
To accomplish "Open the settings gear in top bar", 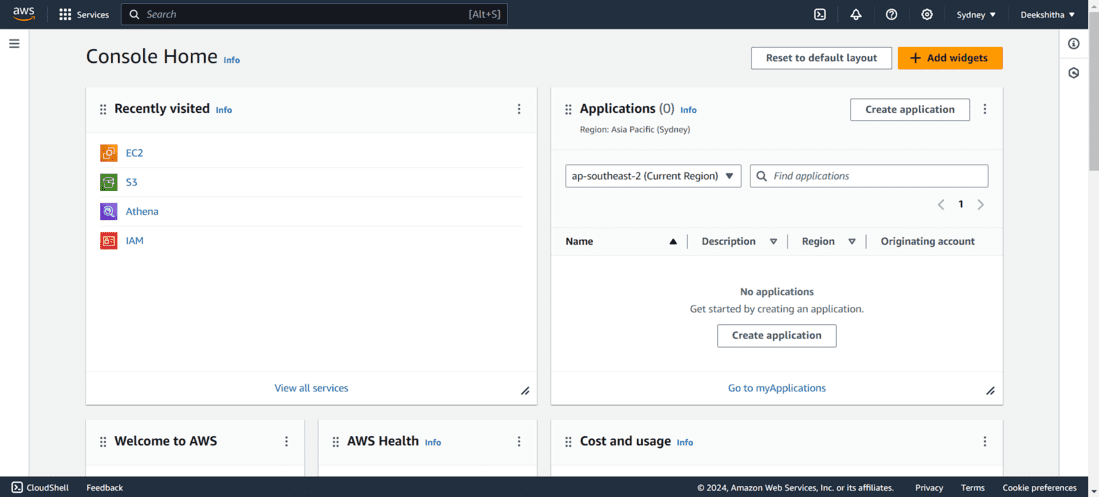I will point(927,14).
